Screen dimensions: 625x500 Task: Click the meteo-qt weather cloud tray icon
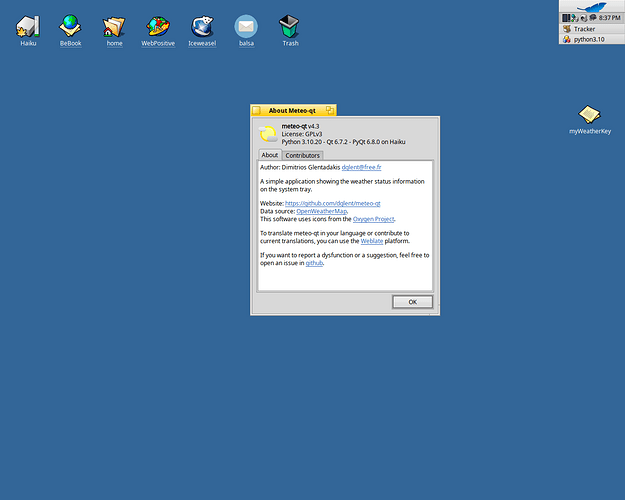593,18
